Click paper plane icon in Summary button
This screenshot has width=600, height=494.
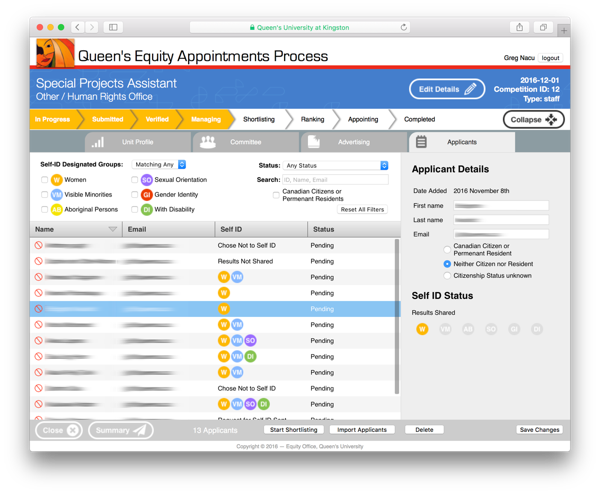pos(140,430)
